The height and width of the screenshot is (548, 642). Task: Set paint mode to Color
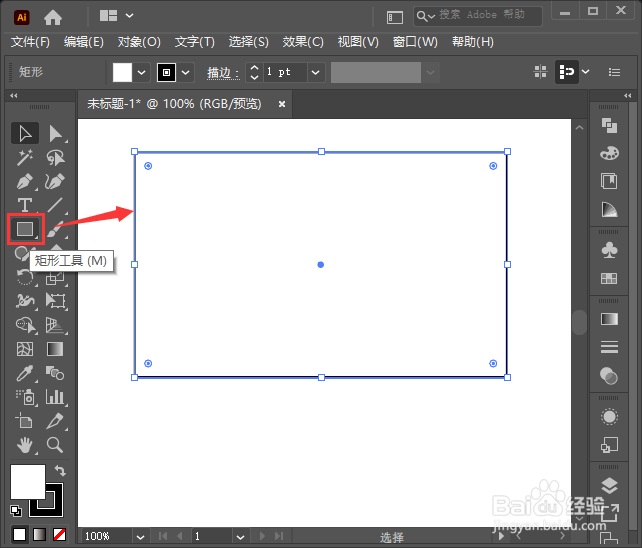[19, 534]
